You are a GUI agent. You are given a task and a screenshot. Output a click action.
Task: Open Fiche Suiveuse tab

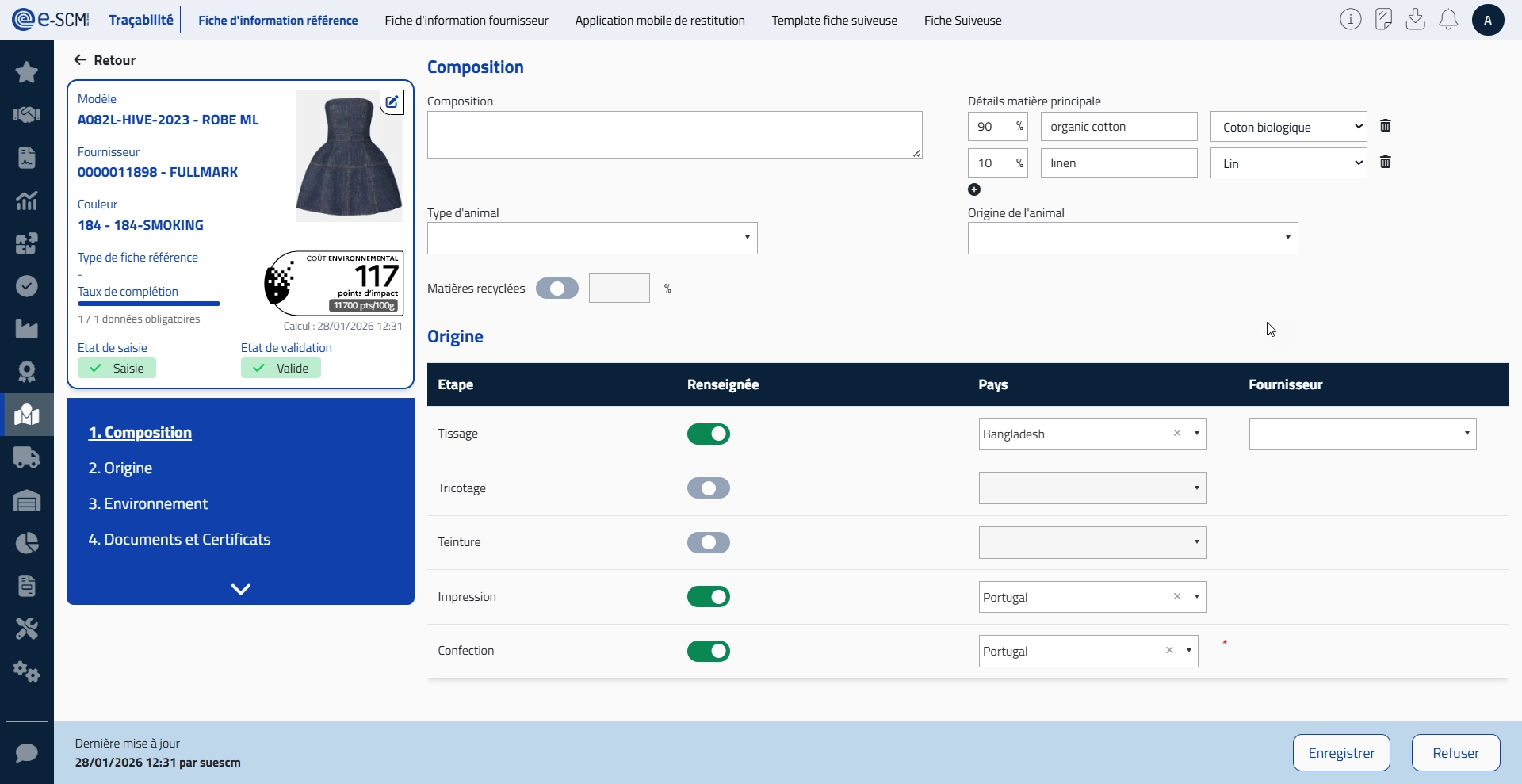pos(962,20)
